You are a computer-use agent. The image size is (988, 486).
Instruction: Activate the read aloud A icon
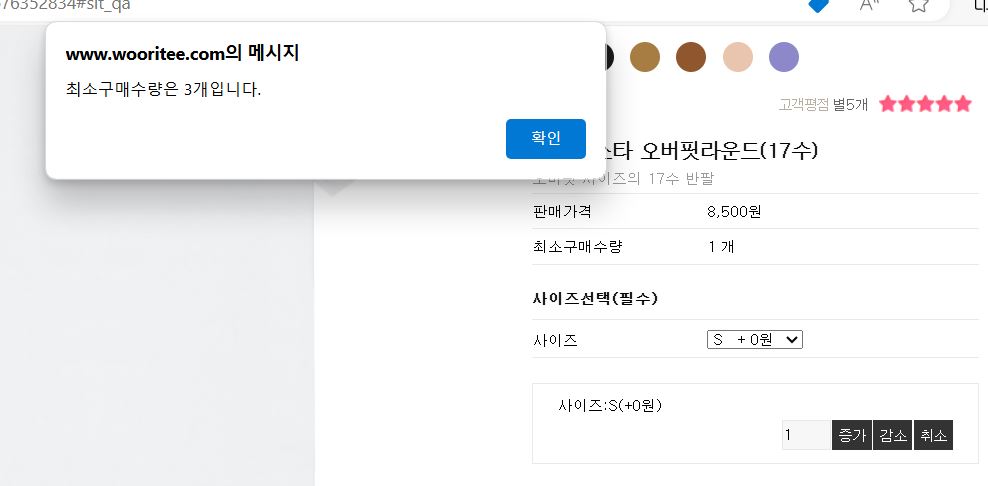tap(870, 5)
